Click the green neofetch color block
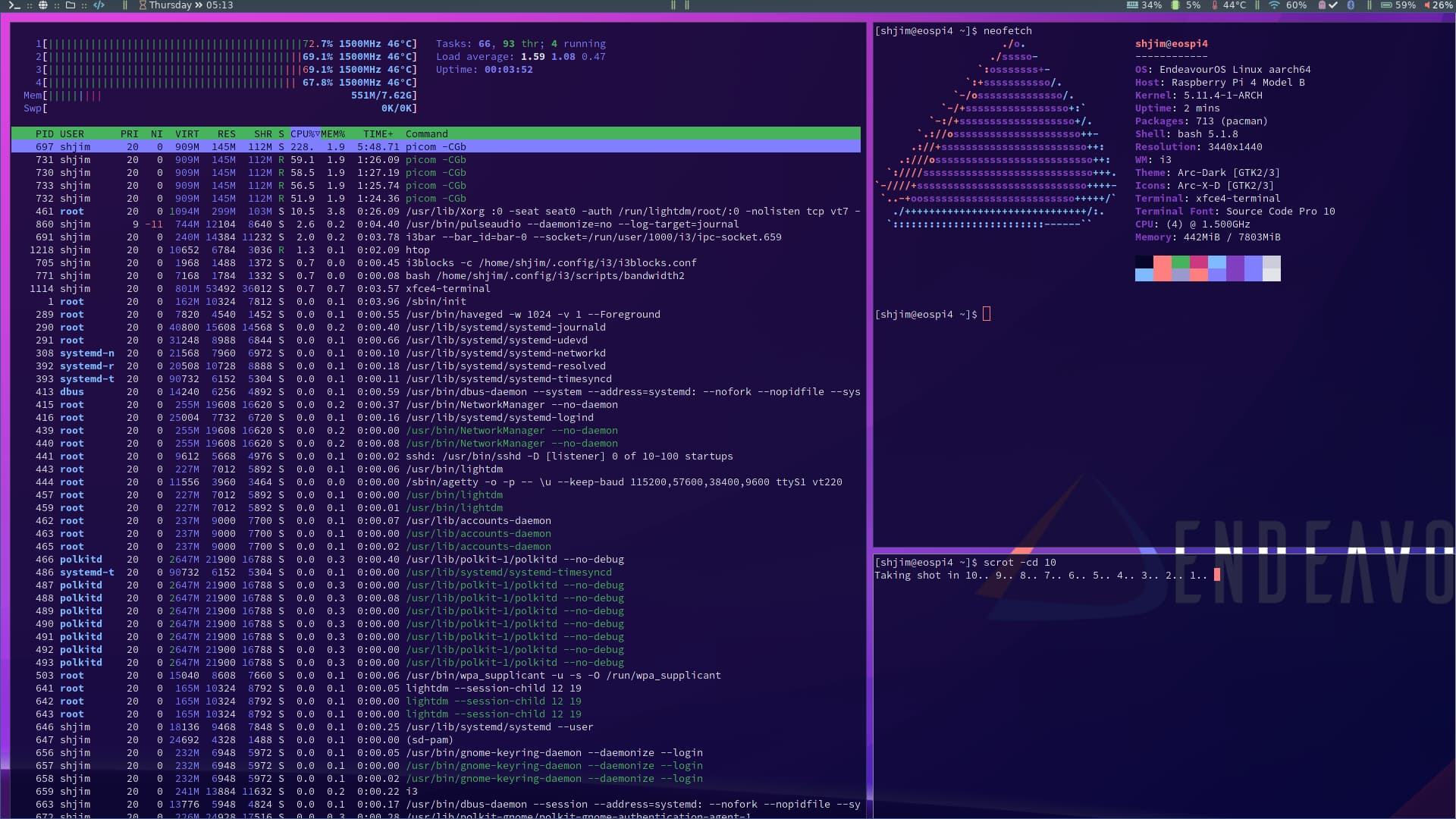1456x819 pixels. (x=1180, y=262)
